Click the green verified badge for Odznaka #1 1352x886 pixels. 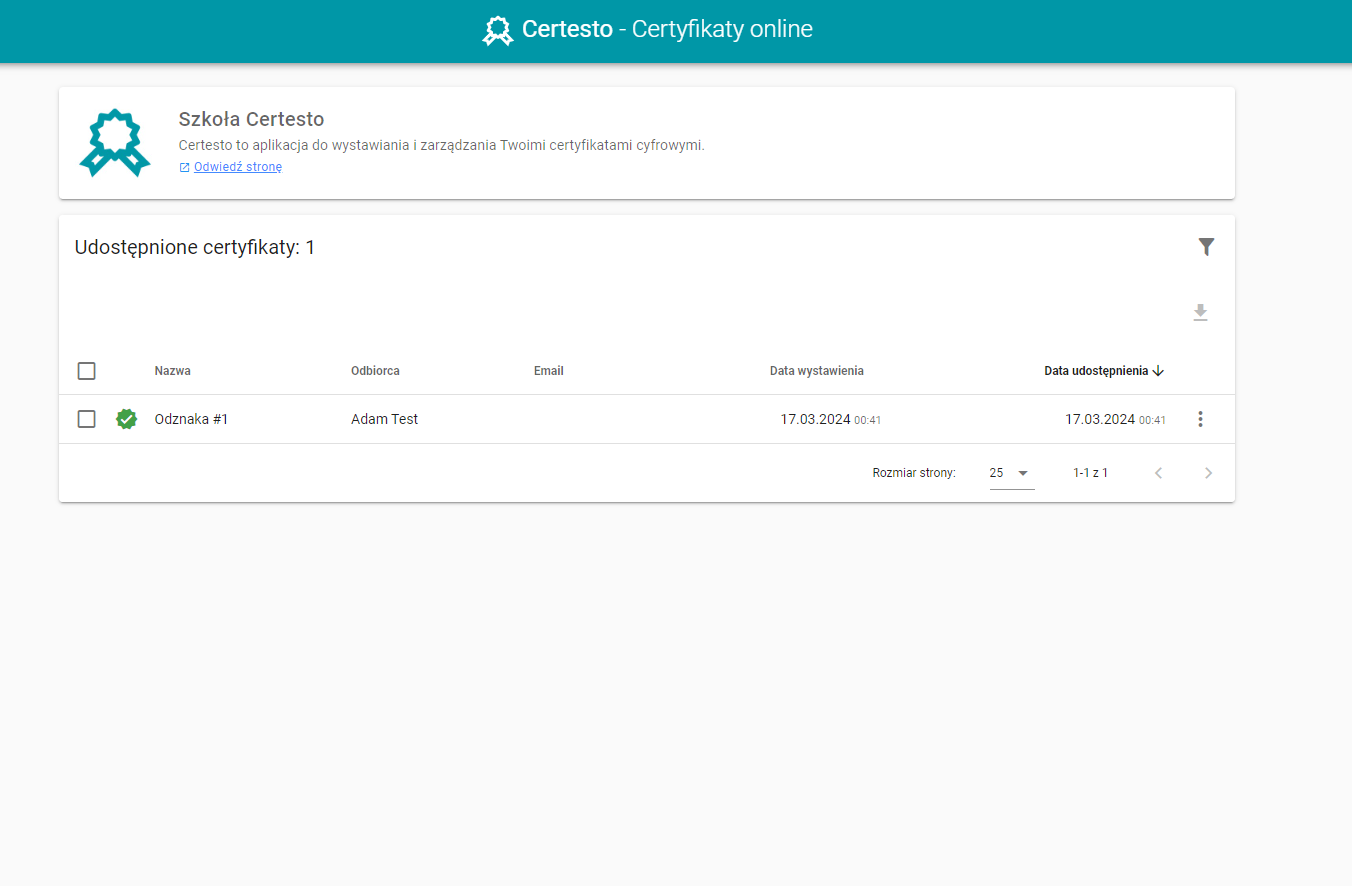[126, 419]
